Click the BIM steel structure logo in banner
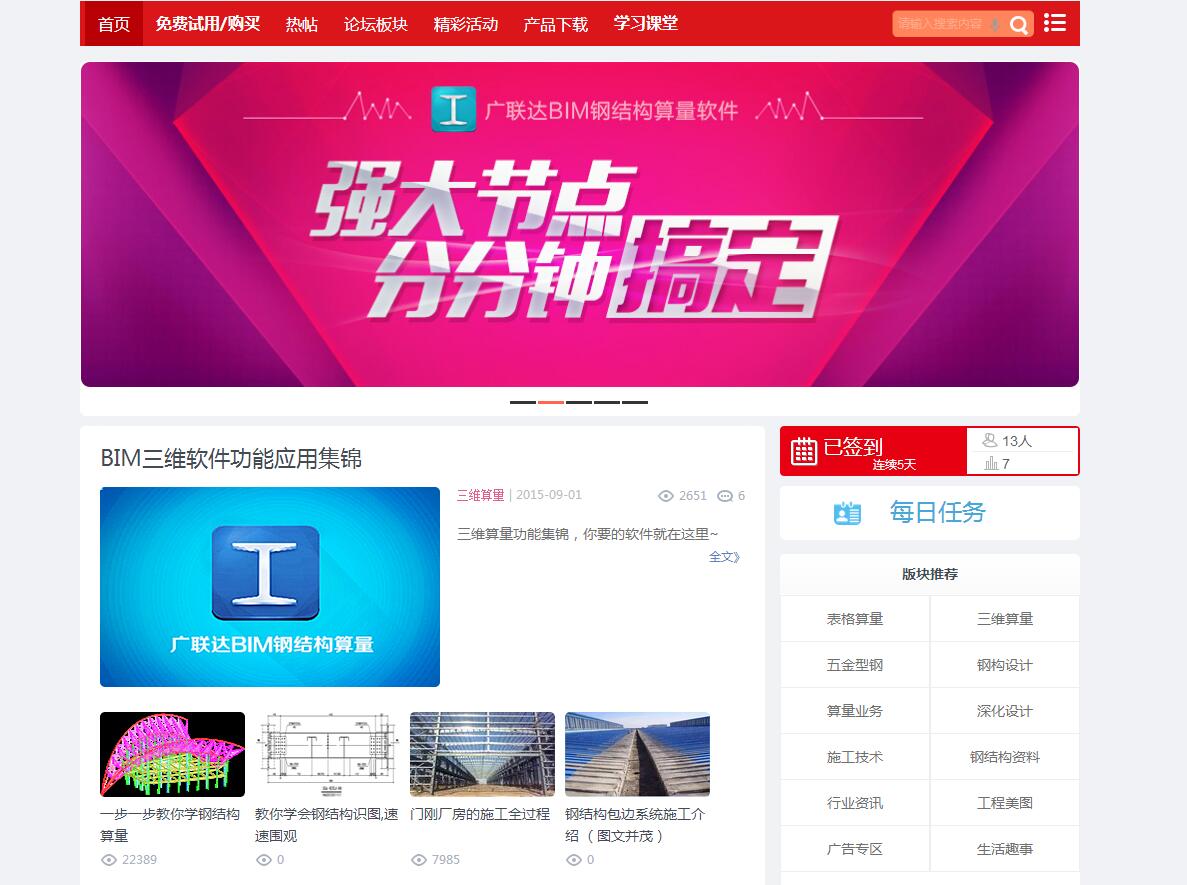Screen dimensions: 1187x885 [453, 109]
